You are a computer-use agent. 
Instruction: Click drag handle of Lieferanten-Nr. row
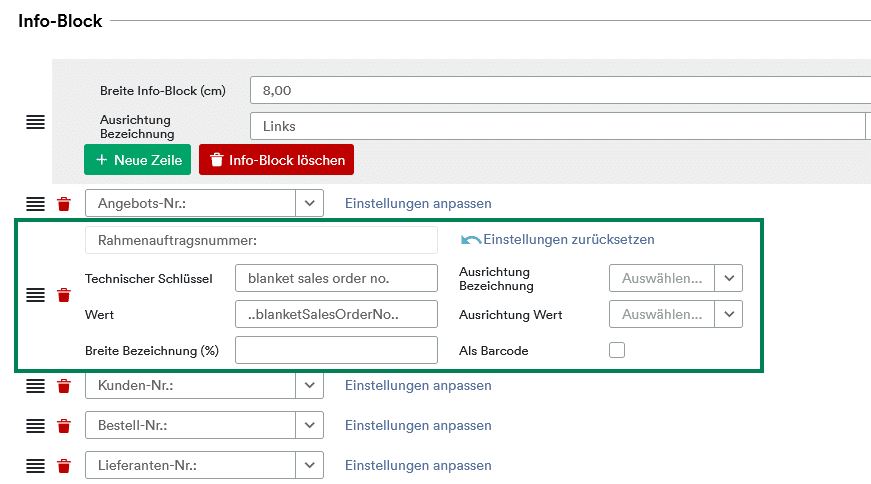click(36, 466)
